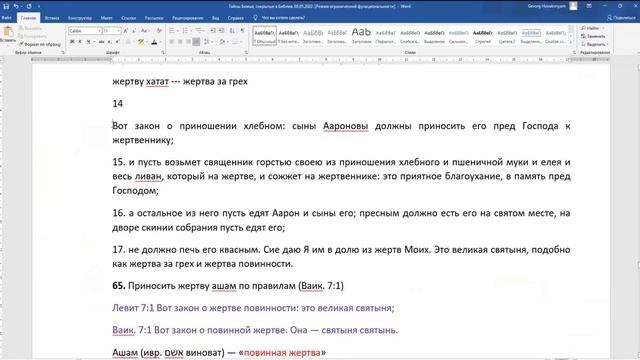
Task: Click the Заменить replace button
Action: coord(593,36)
